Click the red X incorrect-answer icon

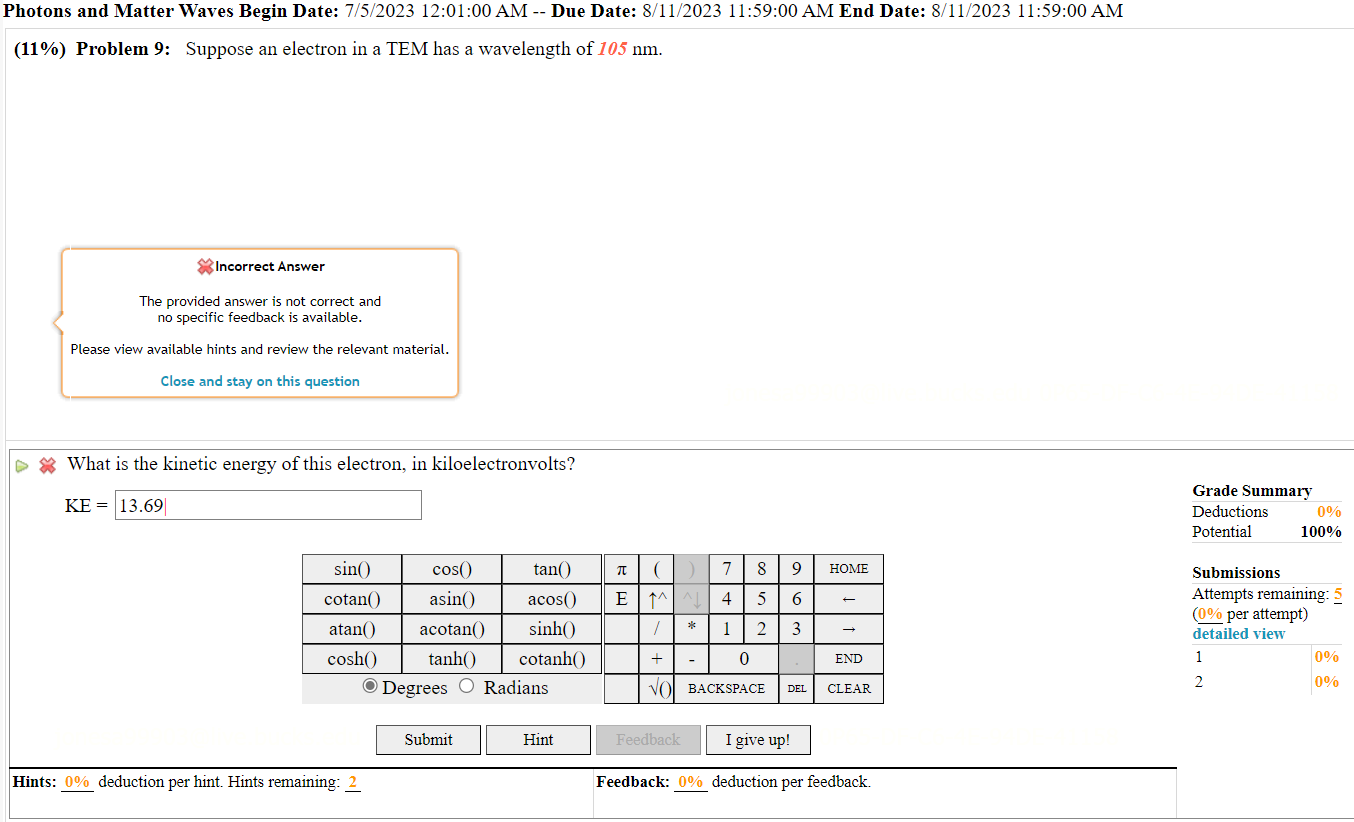click(x=47, y=464)
